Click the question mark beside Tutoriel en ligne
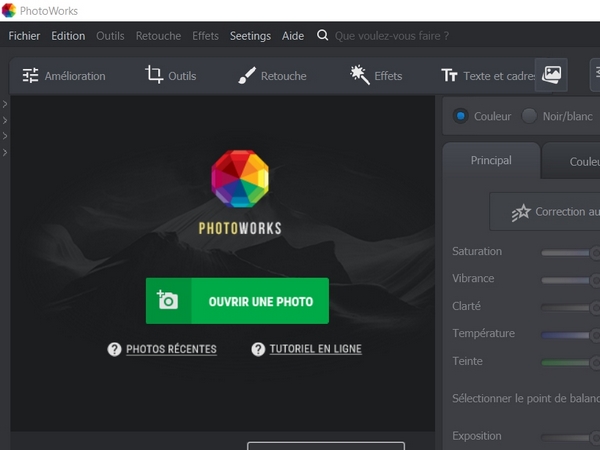The height and width of the screenshot is (450, 600). 258,349
